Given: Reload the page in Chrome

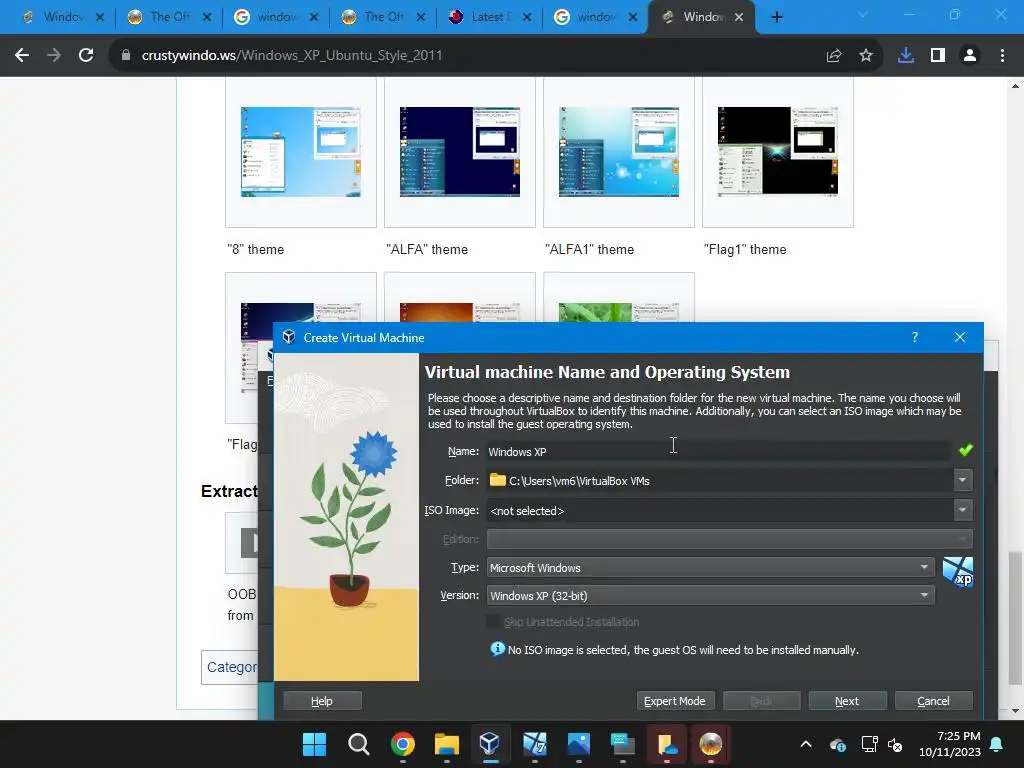Looking at the screenshot, I should coord(86,56).
